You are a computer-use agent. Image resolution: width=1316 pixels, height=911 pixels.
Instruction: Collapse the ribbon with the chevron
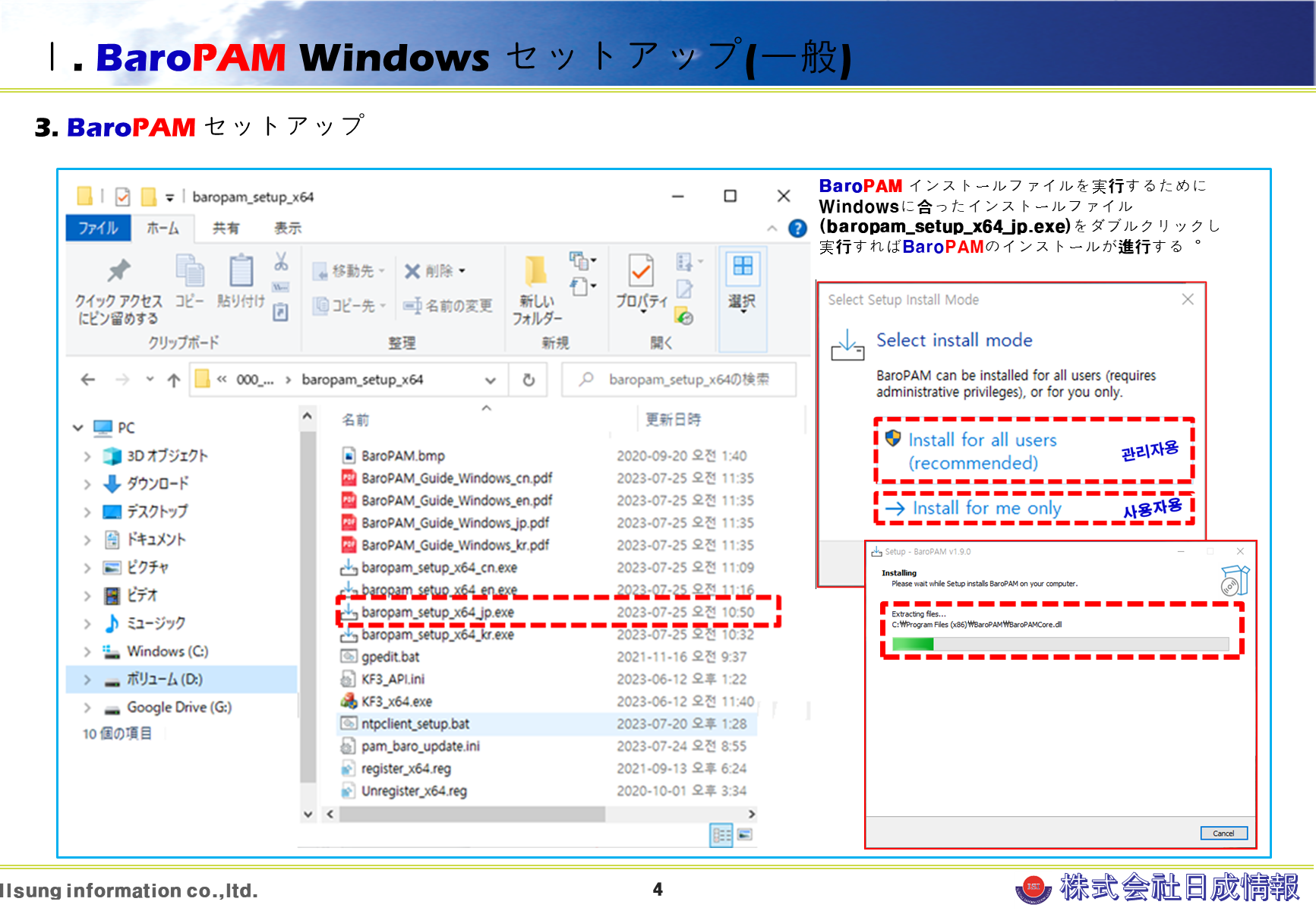click(x=772, y=228)
